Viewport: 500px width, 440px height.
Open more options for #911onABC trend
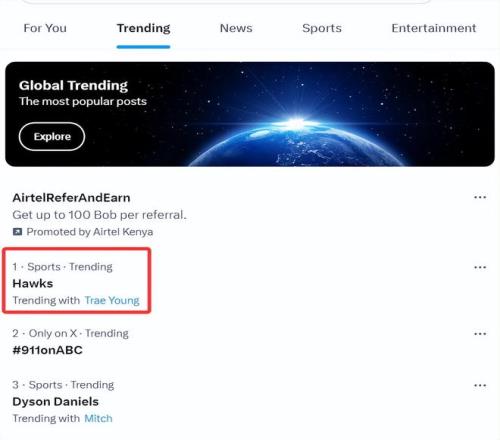[x=480, y=334]
